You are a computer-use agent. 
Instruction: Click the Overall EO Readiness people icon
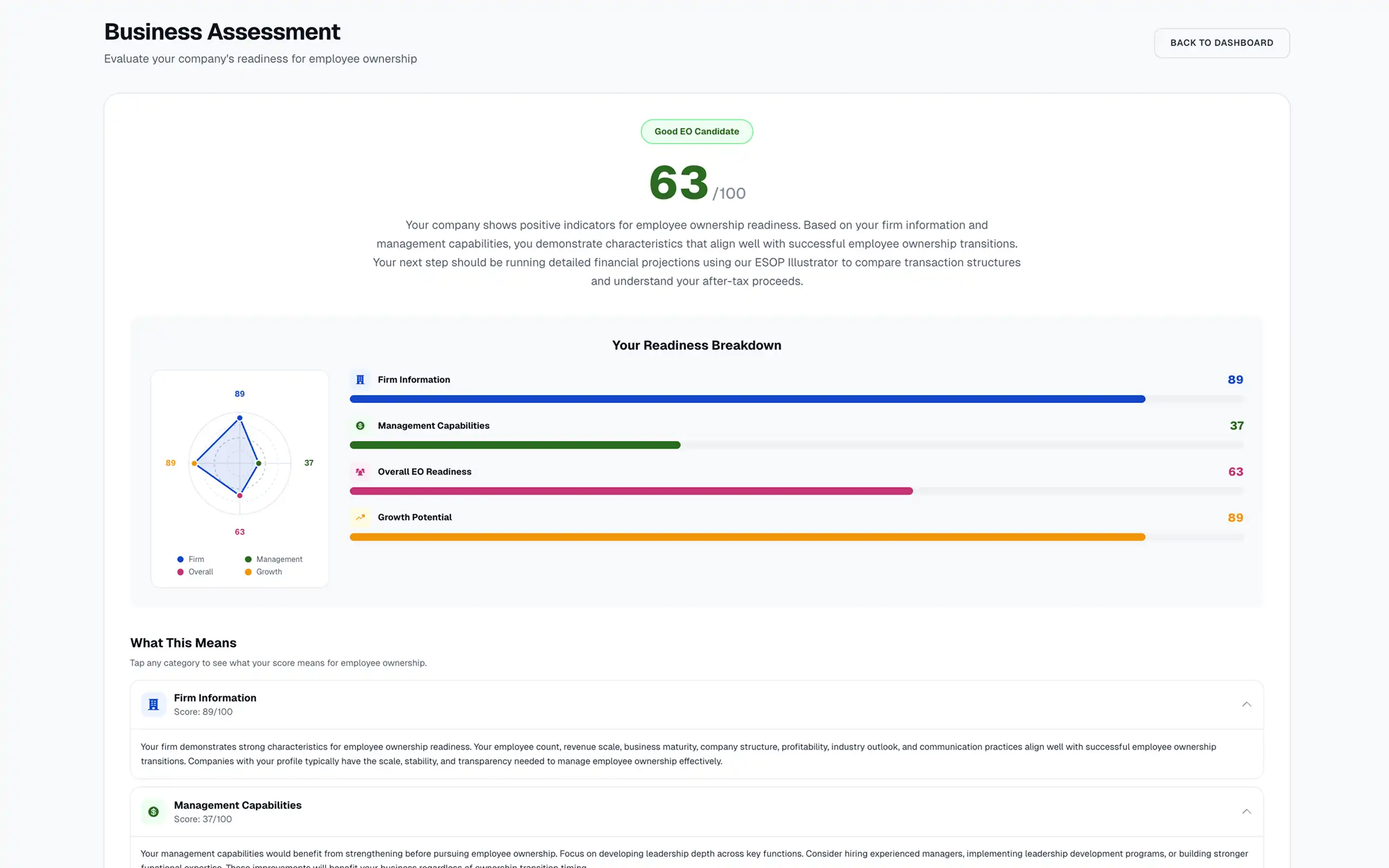(x=360, y=471)
